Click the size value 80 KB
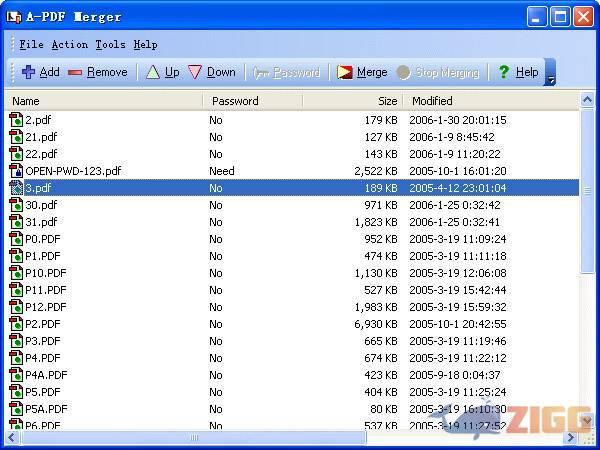 [384, 409]
